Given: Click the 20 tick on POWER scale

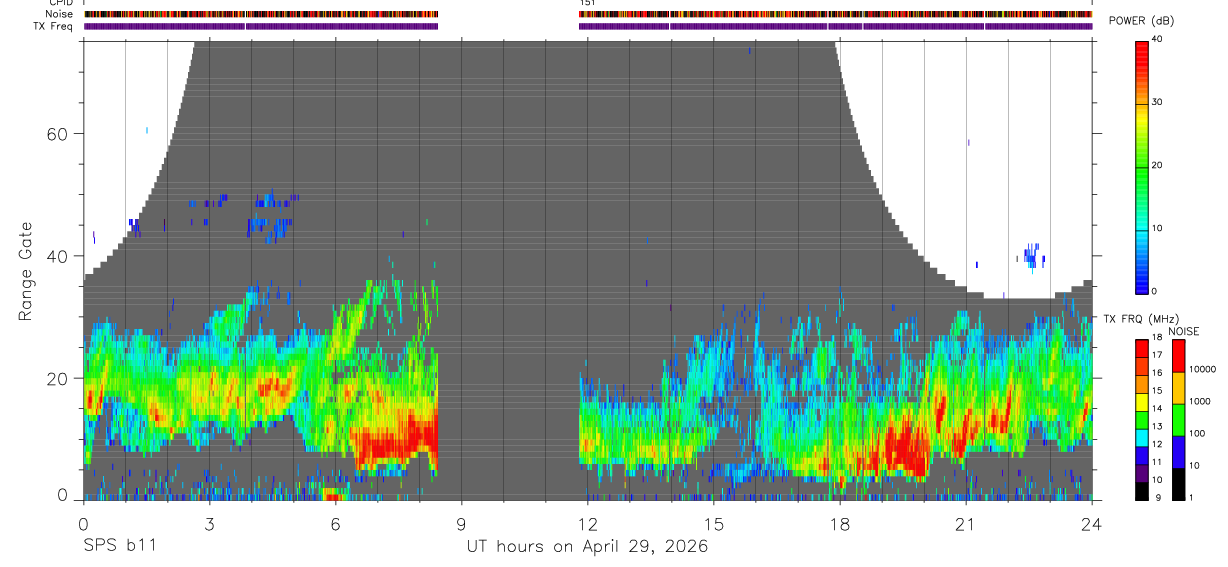Looking at the screenshot, I should tap(1156, 165).
